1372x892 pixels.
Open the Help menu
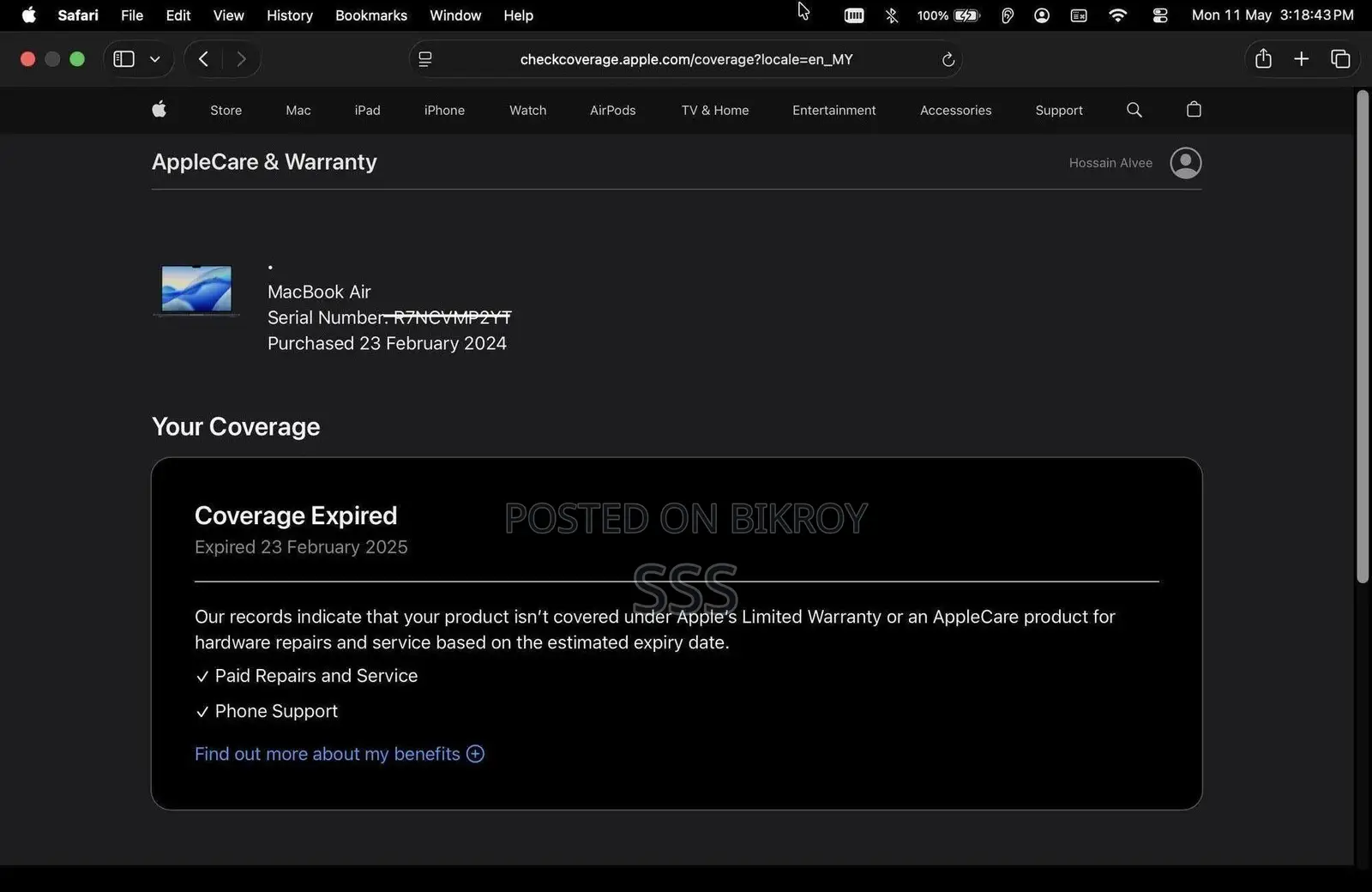(519, 15)
